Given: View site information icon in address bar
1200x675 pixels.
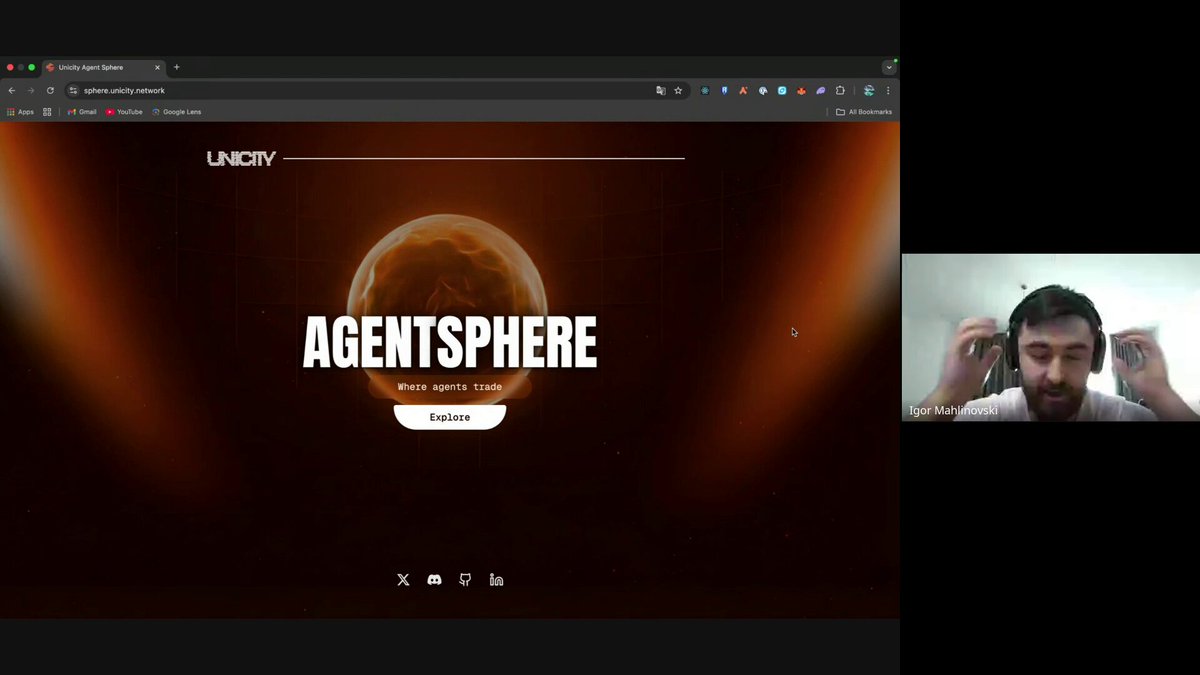Looking at the screenshot, I should (x=73, y=90).
